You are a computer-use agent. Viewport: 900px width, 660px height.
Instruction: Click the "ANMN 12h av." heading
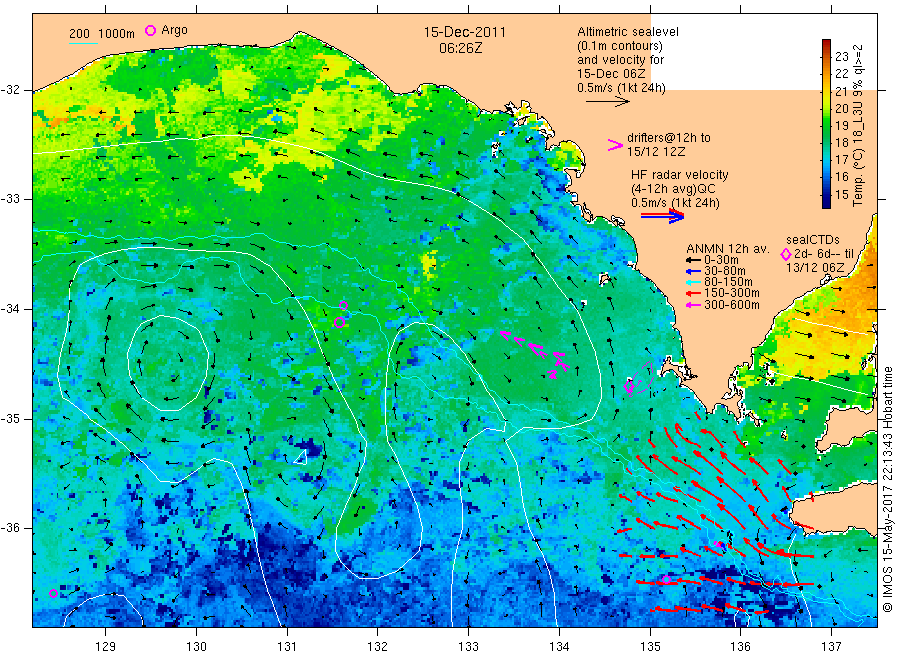click(x=728, y=249)
